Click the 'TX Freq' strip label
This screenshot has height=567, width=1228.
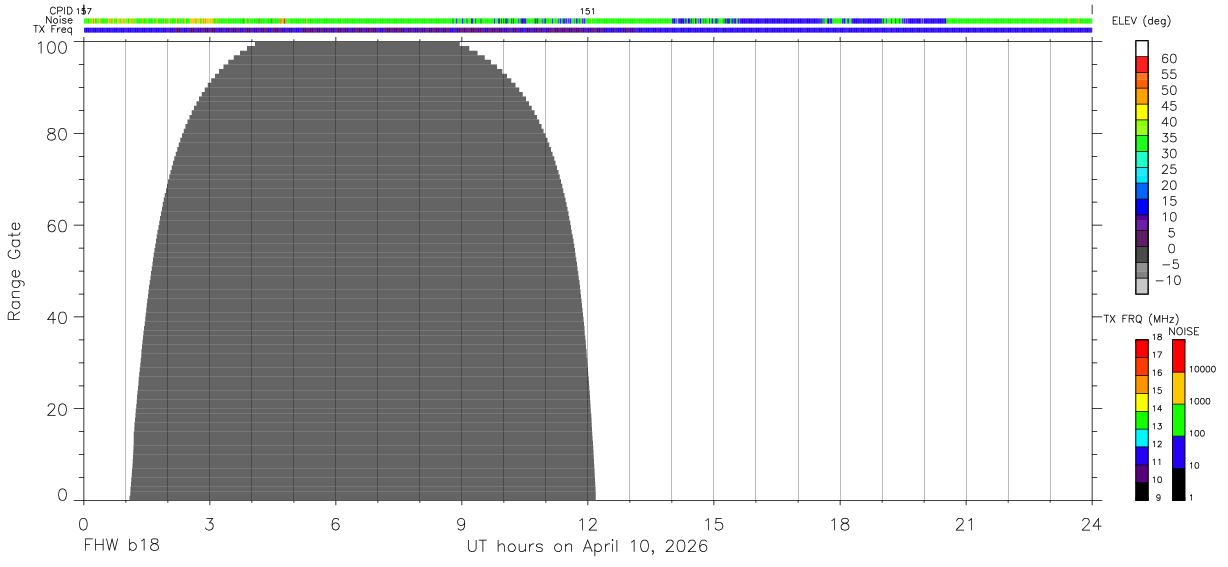(x=53, y=30)
